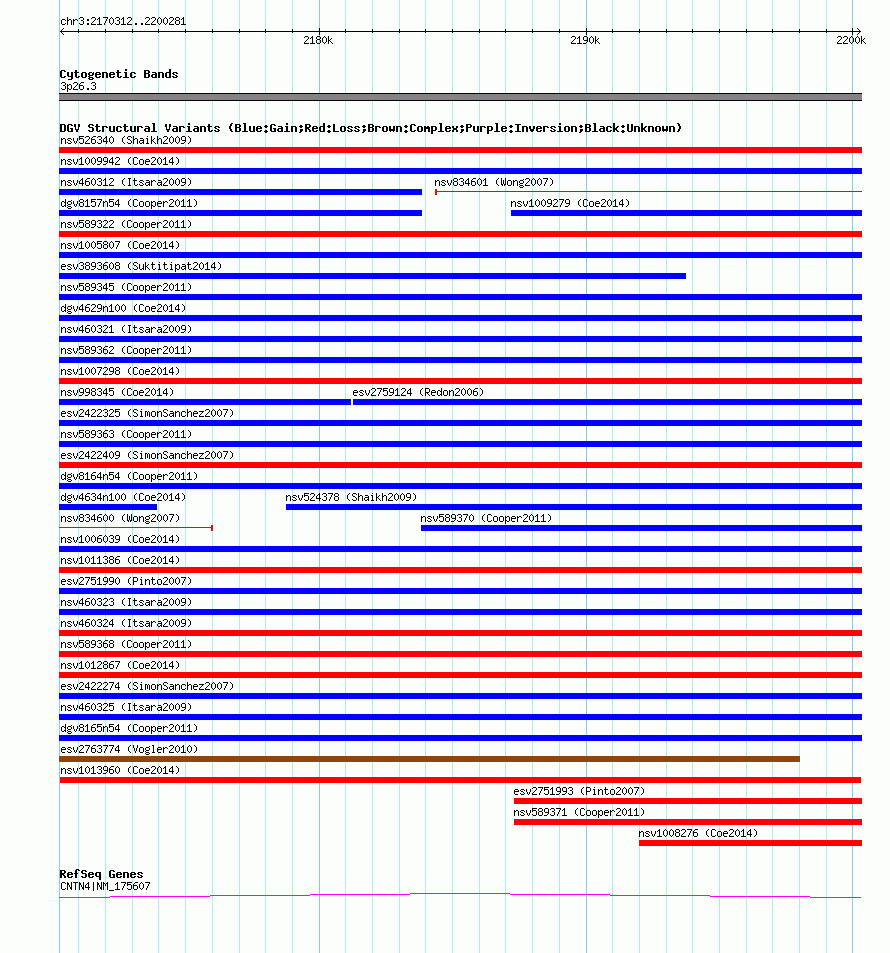Select esv2759124 (Redon2006) label

click(x=418, y=393)
